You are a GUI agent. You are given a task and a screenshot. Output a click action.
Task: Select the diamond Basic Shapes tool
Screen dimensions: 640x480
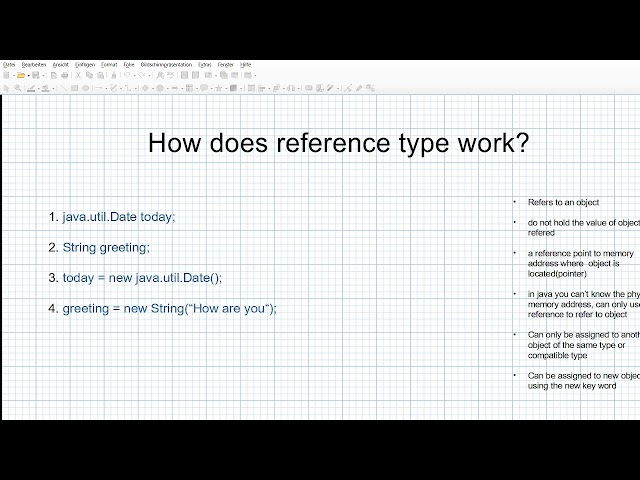145,88
